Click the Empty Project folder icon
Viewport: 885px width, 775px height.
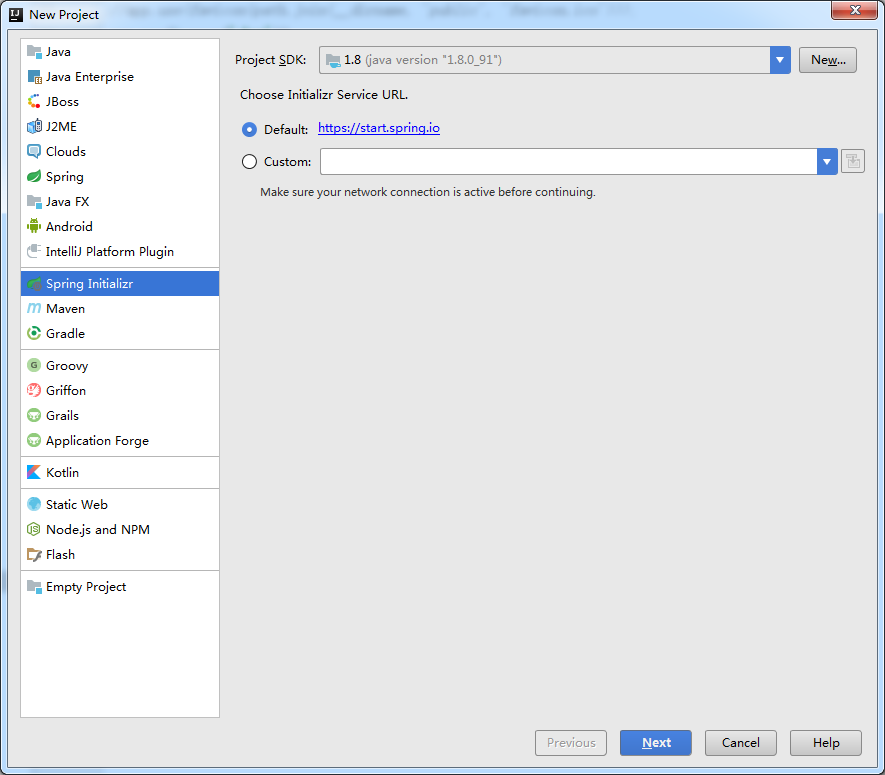click(x=34, y=586)
